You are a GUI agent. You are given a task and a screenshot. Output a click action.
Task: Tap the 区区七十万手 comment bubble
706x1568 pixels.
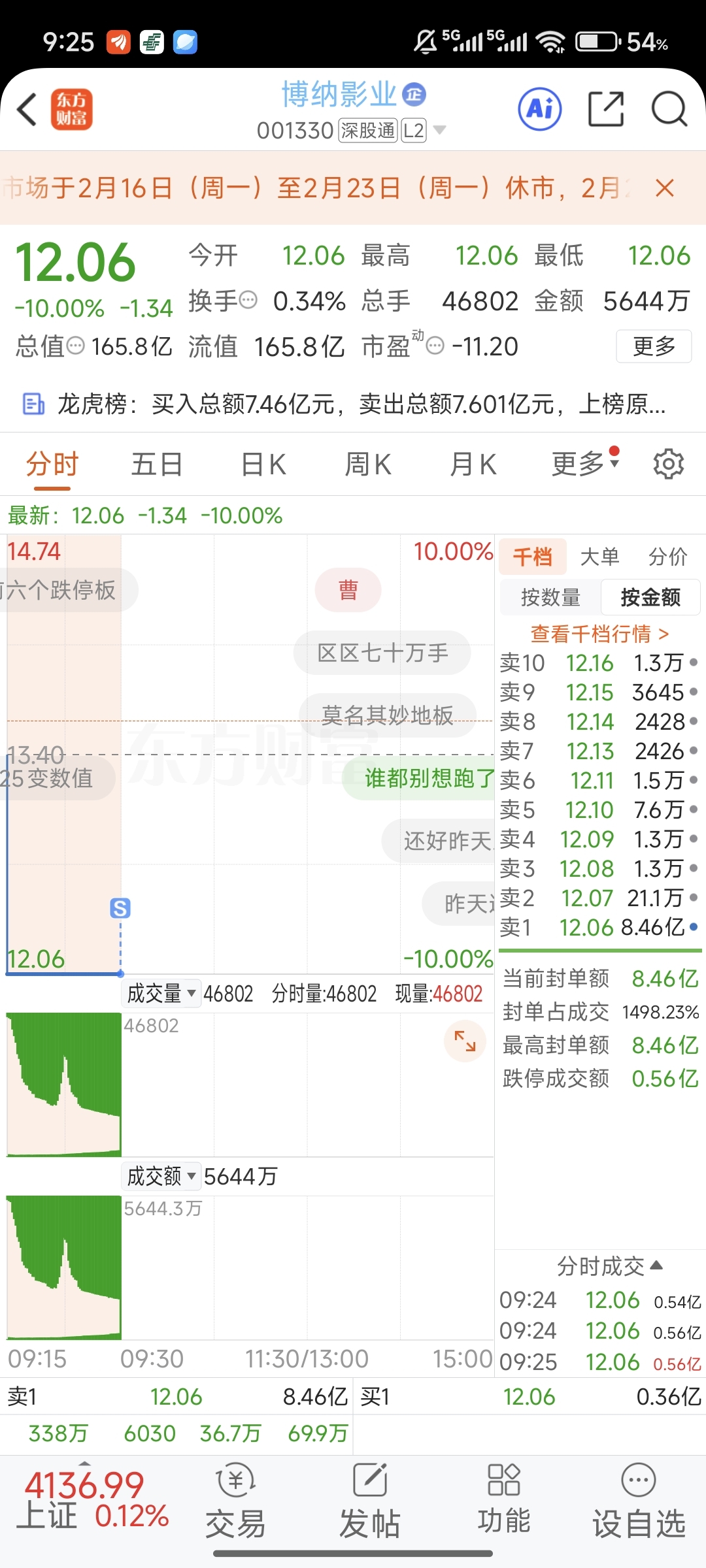pyautogui.click(x=382, y=652)
